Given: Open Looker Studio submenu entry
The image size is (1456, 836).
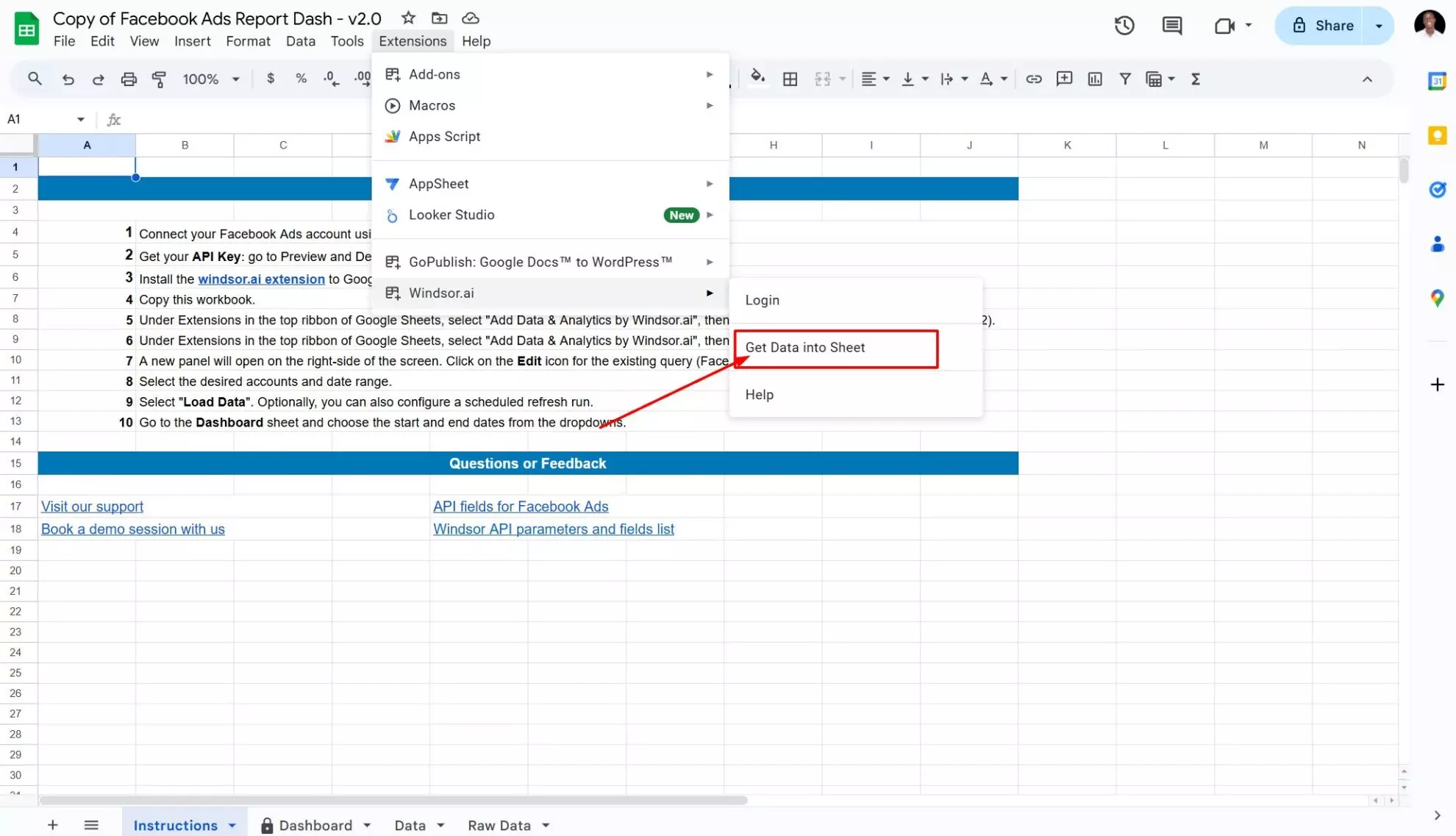Looking at the screenshot, I should (x=550, y=215).
